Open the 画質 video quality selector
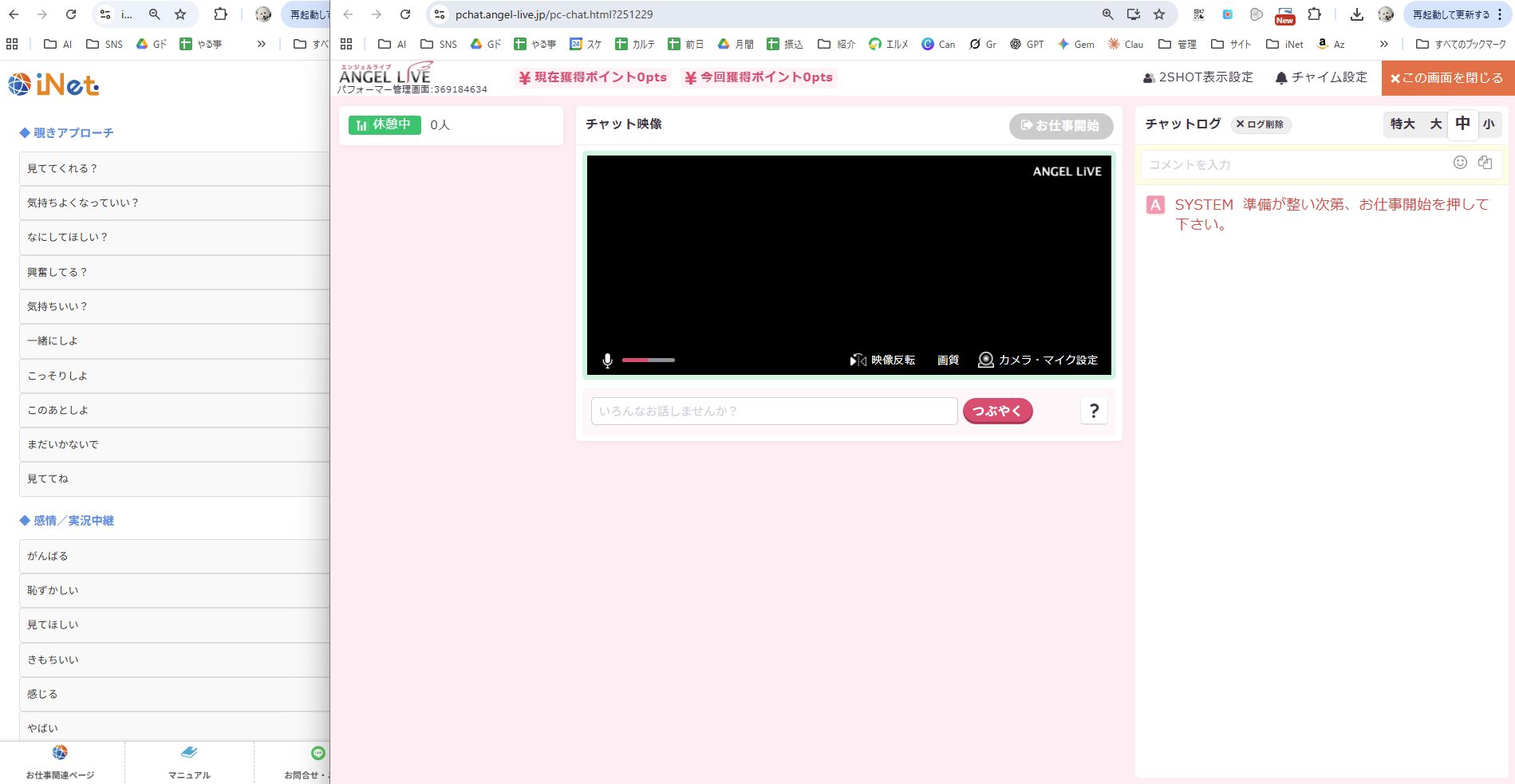Image resolution: width=1515 pixels, height=784 pixels. pos(948,360)
